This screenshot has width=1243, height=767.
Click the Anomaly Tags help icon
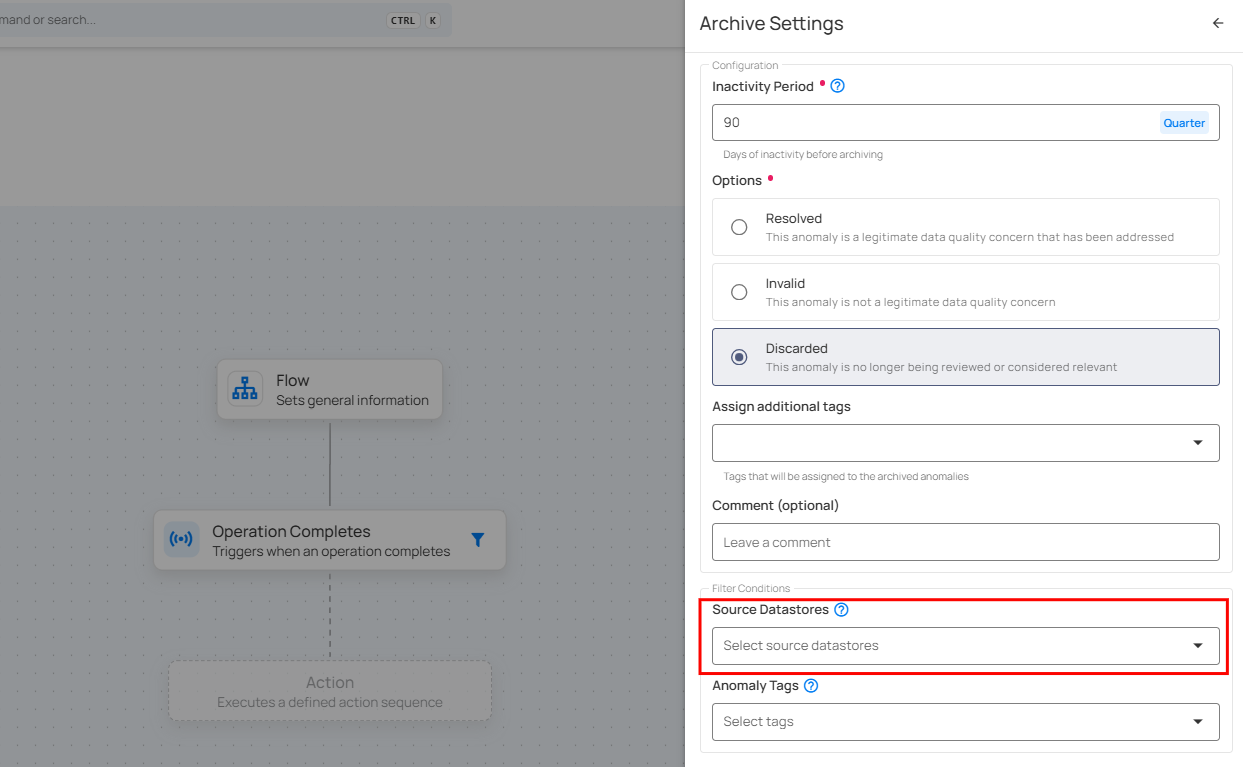tap(811, 686)
